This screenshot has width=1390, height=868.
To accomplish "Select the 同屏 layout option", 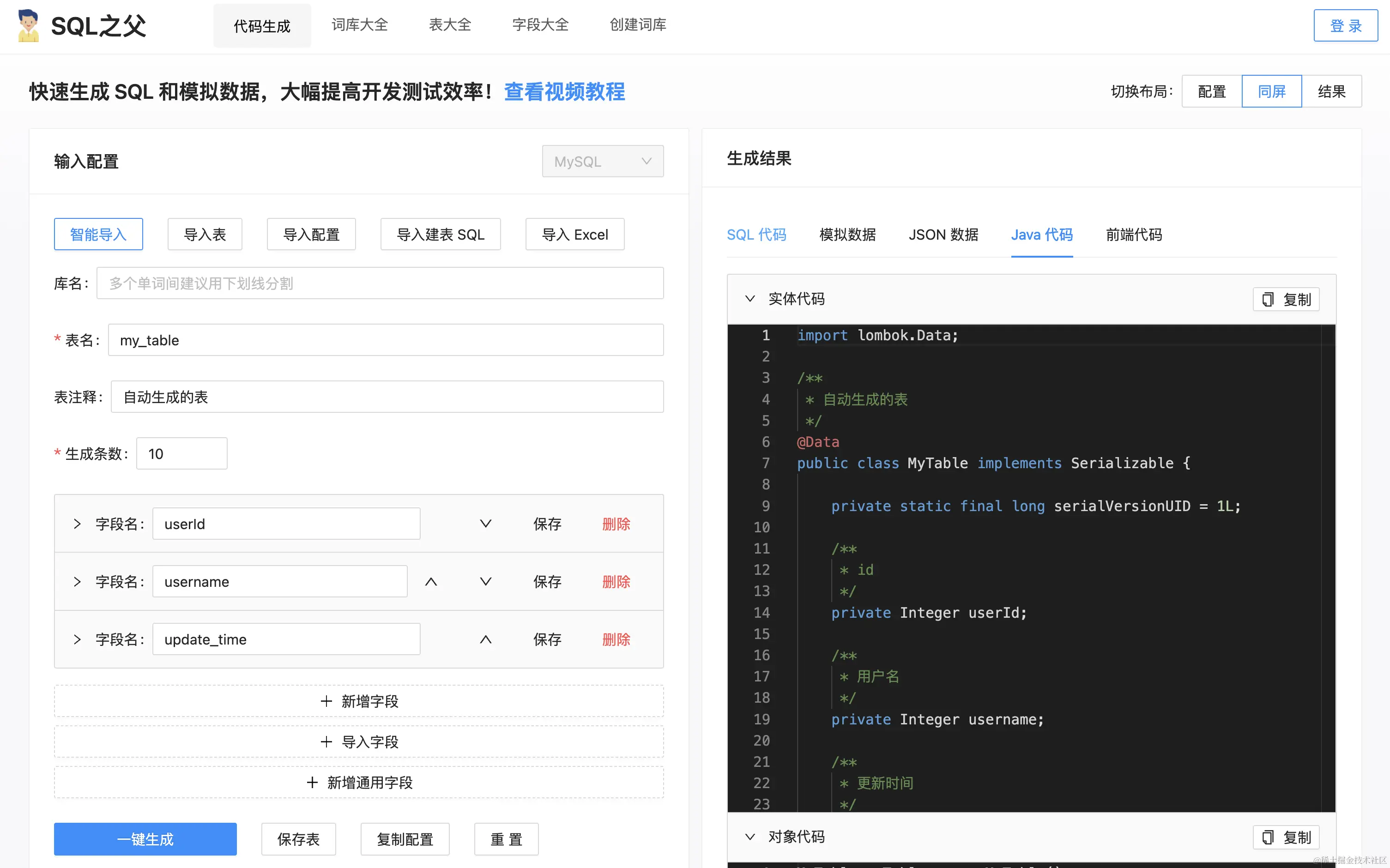I will (1271, 91).
